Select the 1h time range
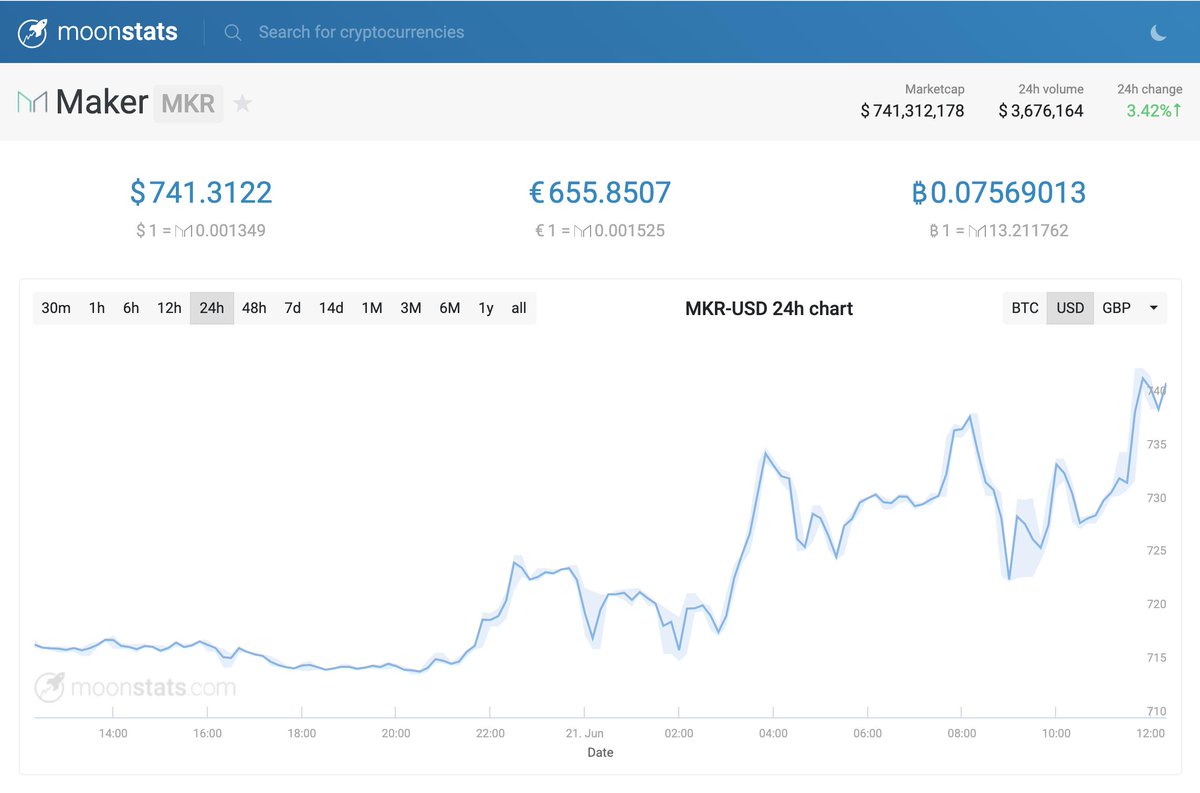The height and width of the screenshot is (793, 1200). click(x=97, y=308)
